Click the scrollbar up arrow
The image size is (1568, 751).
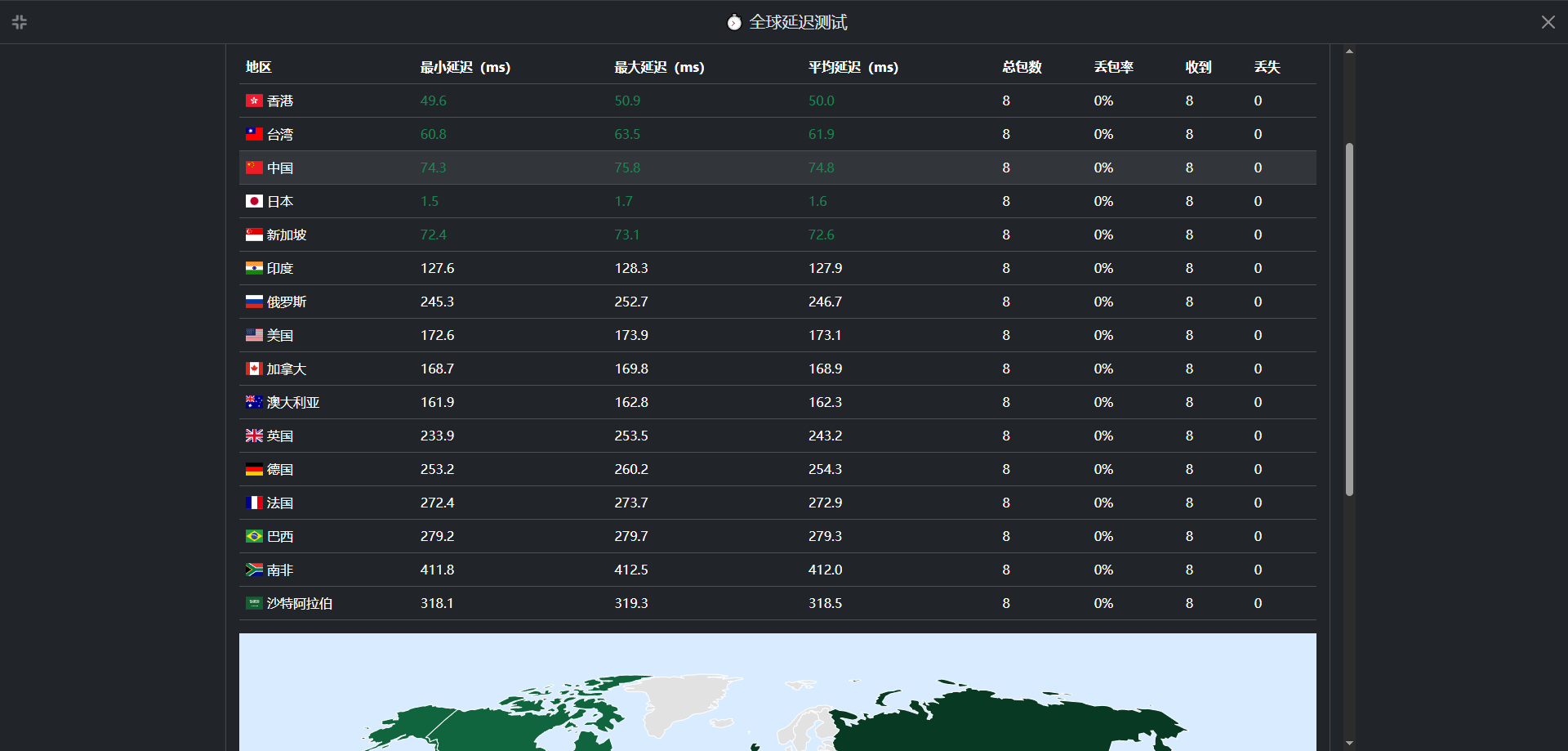coord(1349,51)
